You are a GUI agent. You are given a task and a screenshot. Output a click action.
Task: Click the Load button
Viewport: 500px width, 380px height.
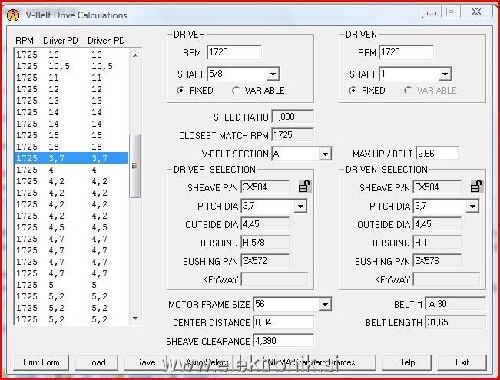(x=97, y=362)
